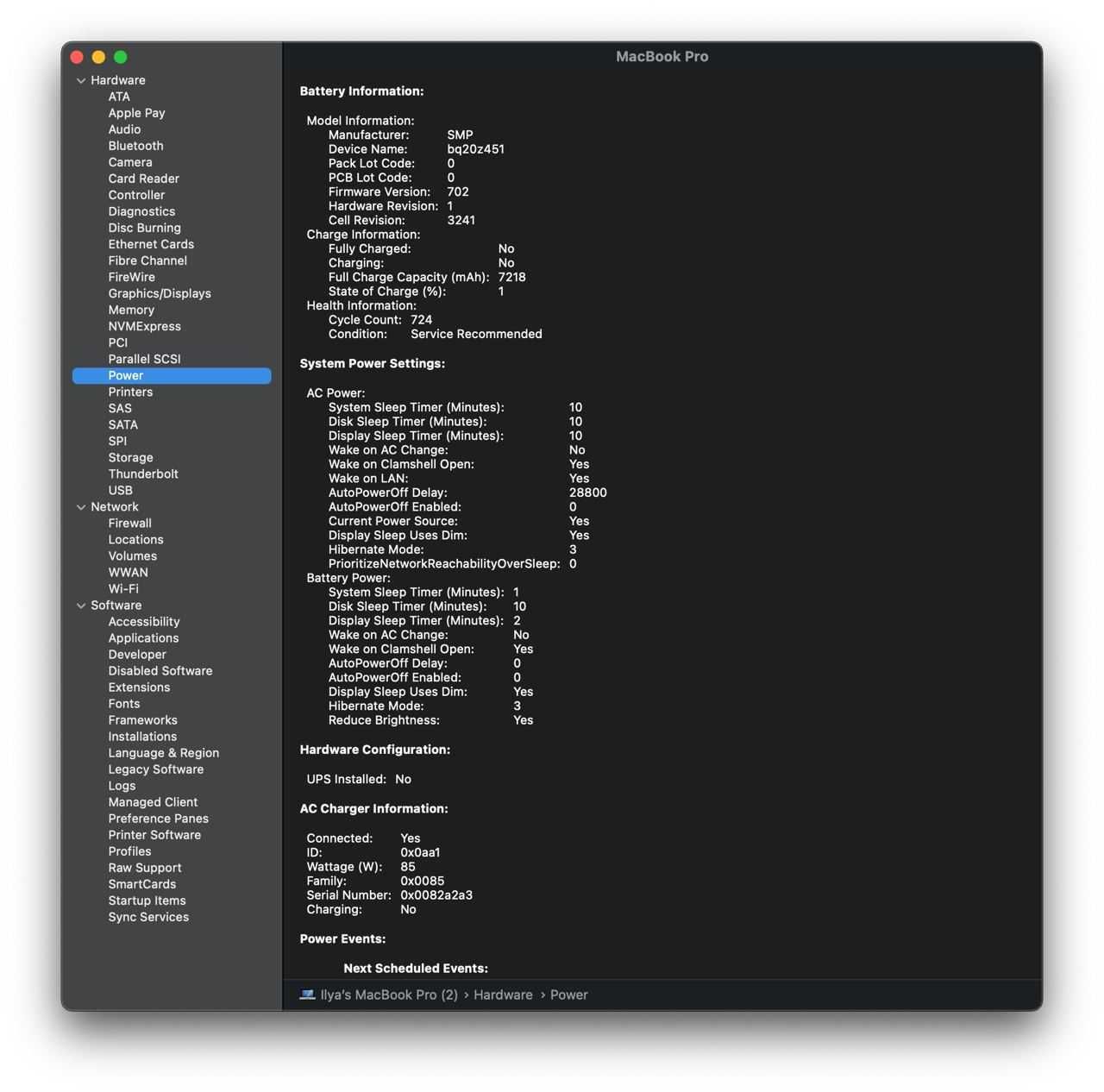Click the cycle count value 724
Image resolution: width=1104 pixels, height=1092 pixels.
click(421, 320)
